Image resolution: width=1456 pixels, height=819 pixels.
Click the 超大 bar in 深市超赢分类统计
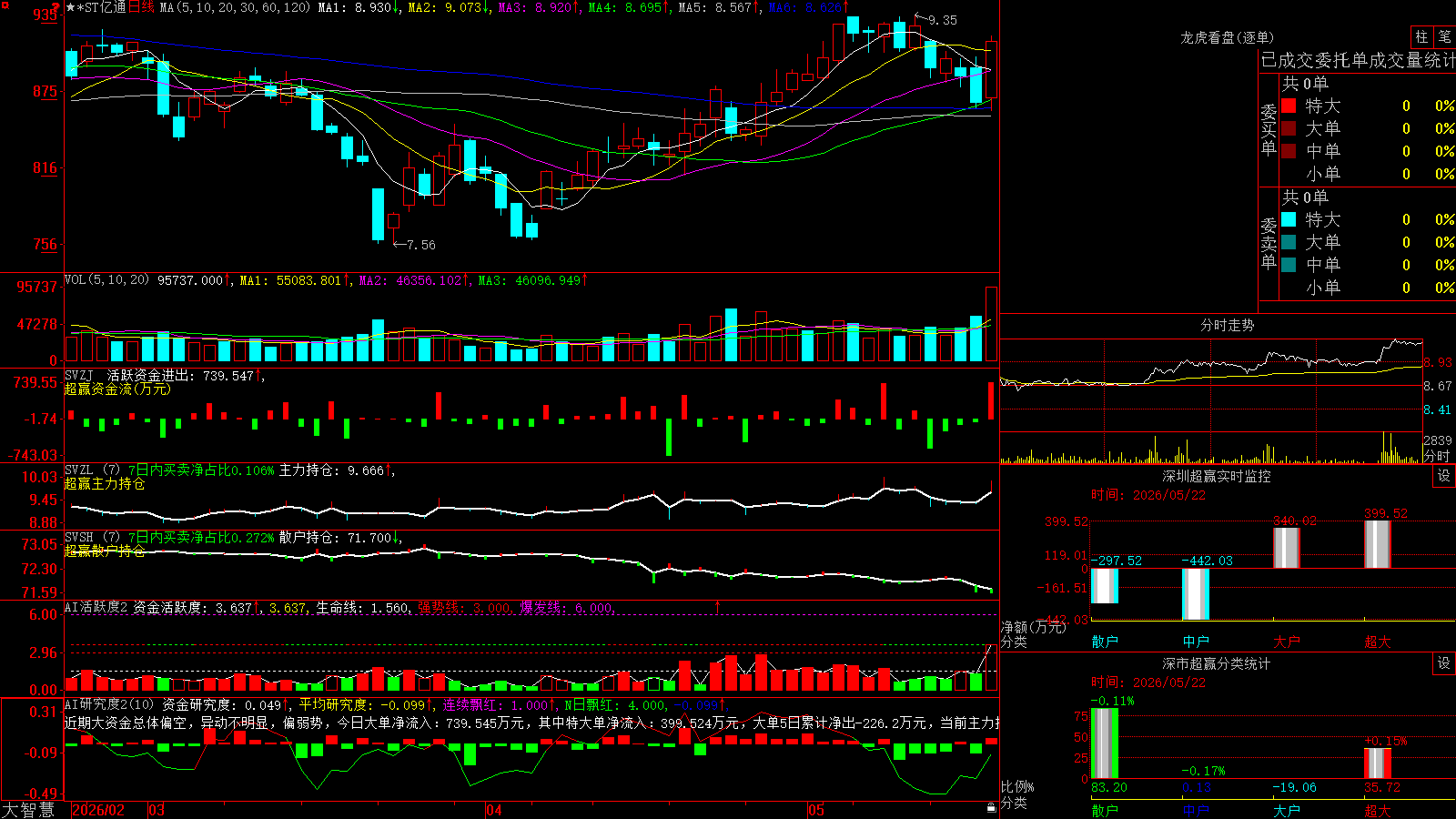[x=1377, y=763]
